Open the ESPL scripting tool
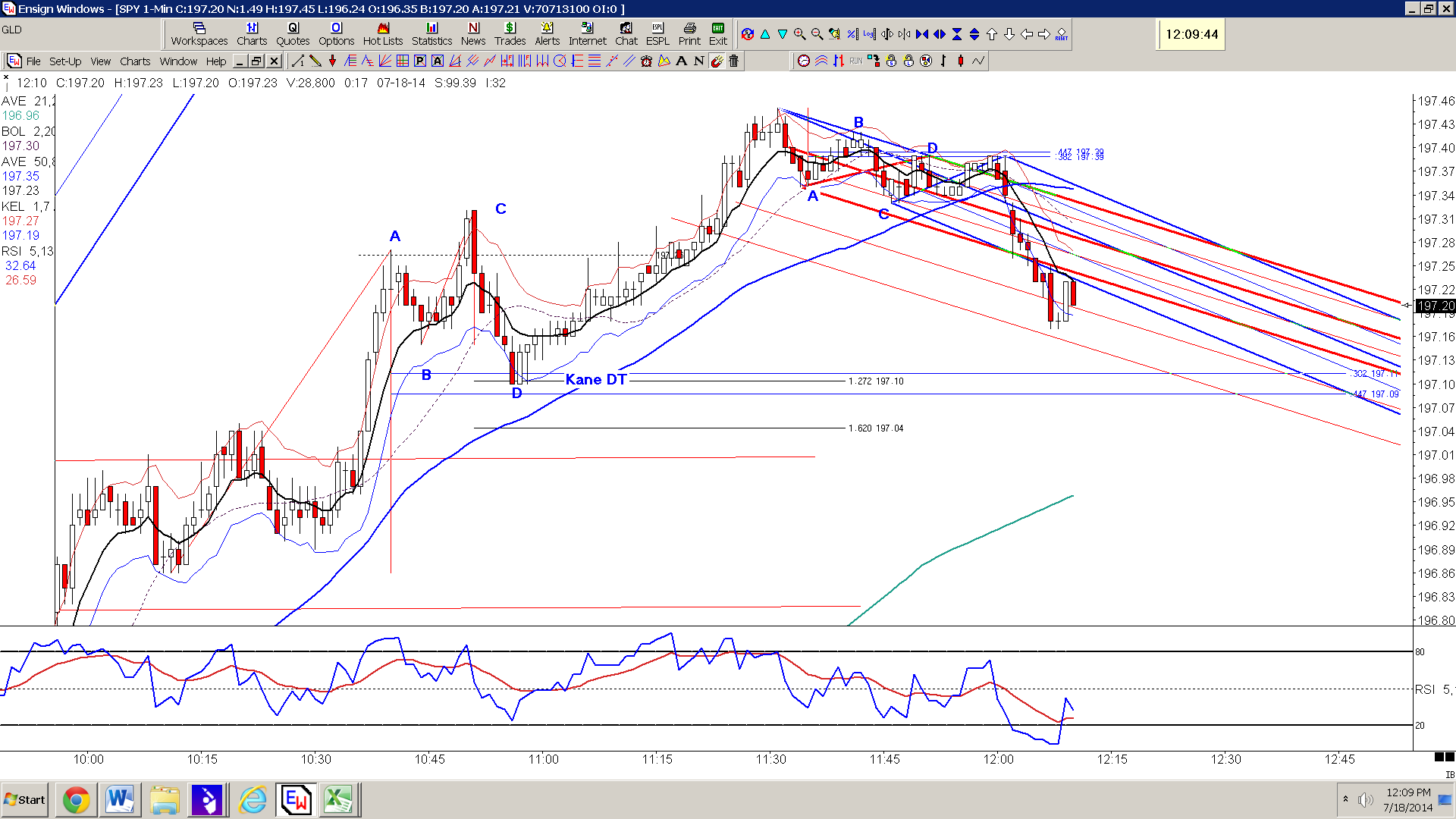The image size is (1456, 819). (x=657, y=34)
